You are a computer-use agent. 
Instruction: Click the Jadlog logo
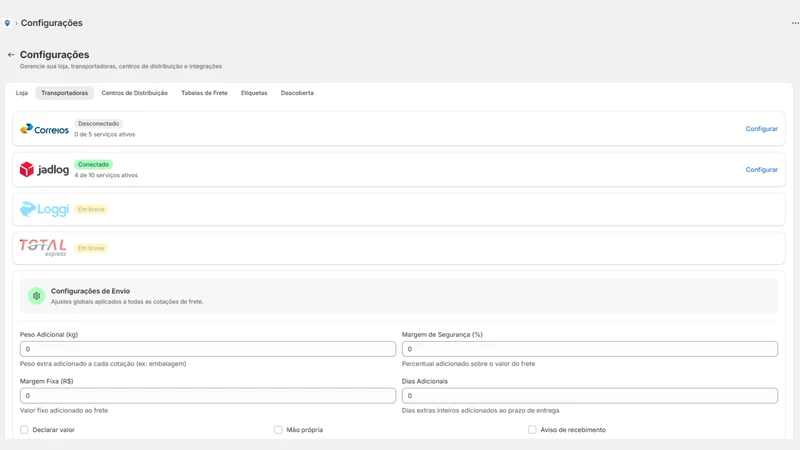pyautogui.click(x=44, y=169)
